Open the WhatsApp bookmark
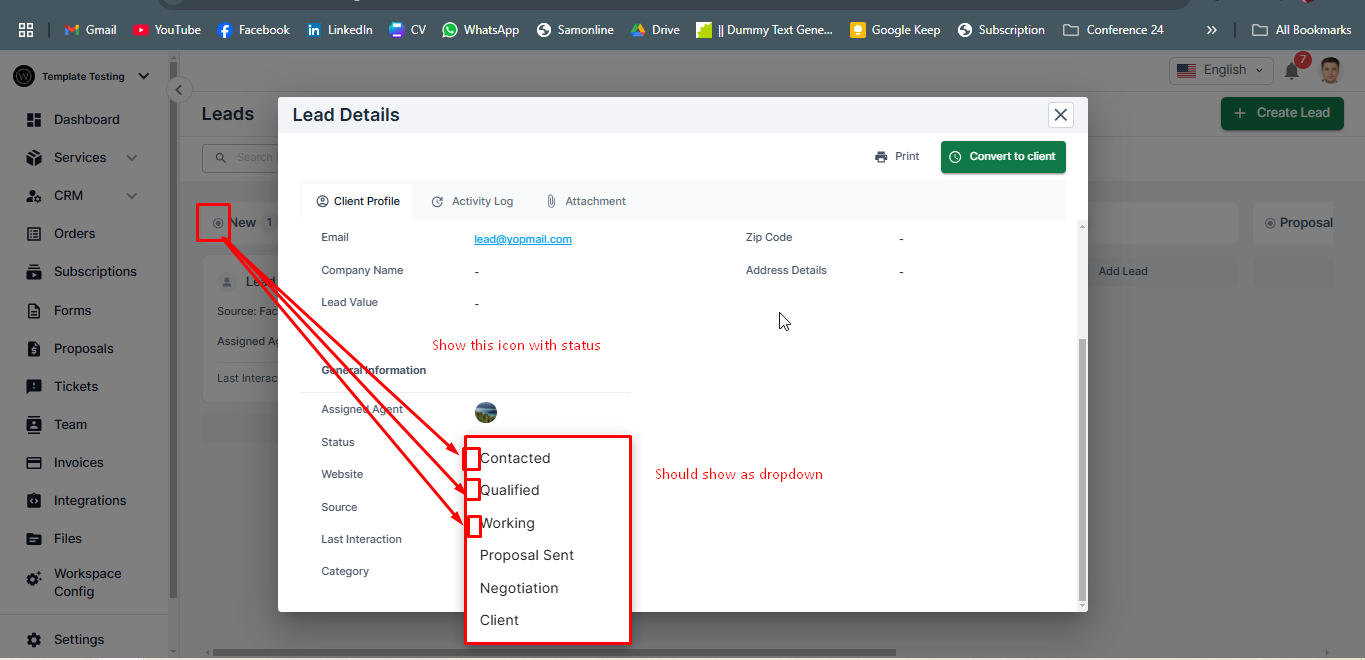Viewport: 1365px width, 660px height. coord(481,30)
